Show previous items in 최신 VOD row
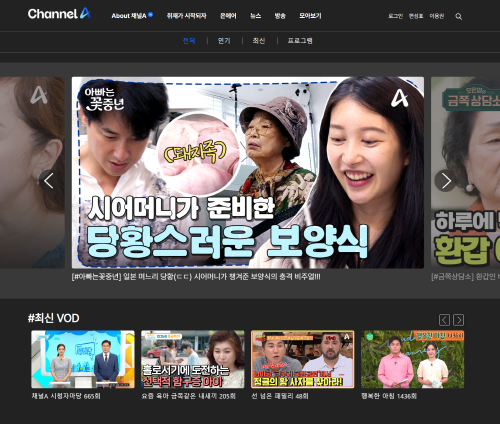Image resolution: width=500 pixels, height=424 pixels. click(x=444, y=320)
